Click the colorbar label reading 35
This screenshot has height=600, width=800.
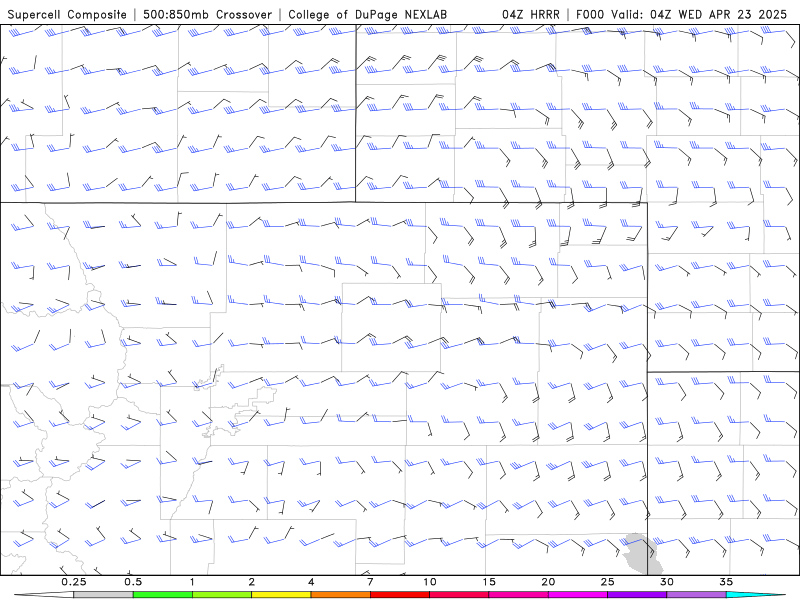coord(726,582)
